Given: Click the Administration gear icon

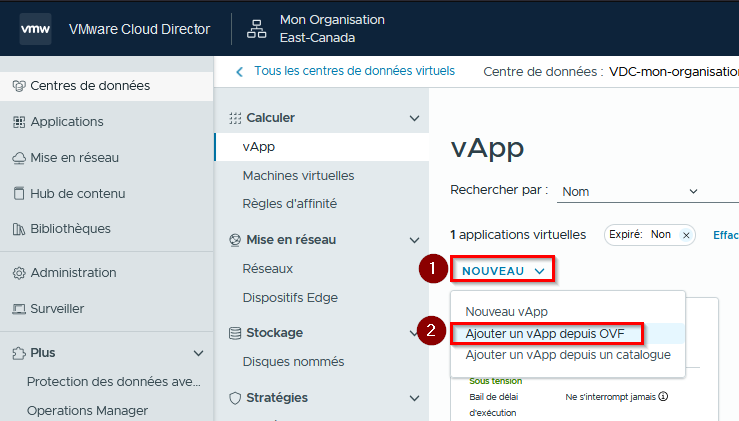Looking at the screenshot, I should [19, 273].
